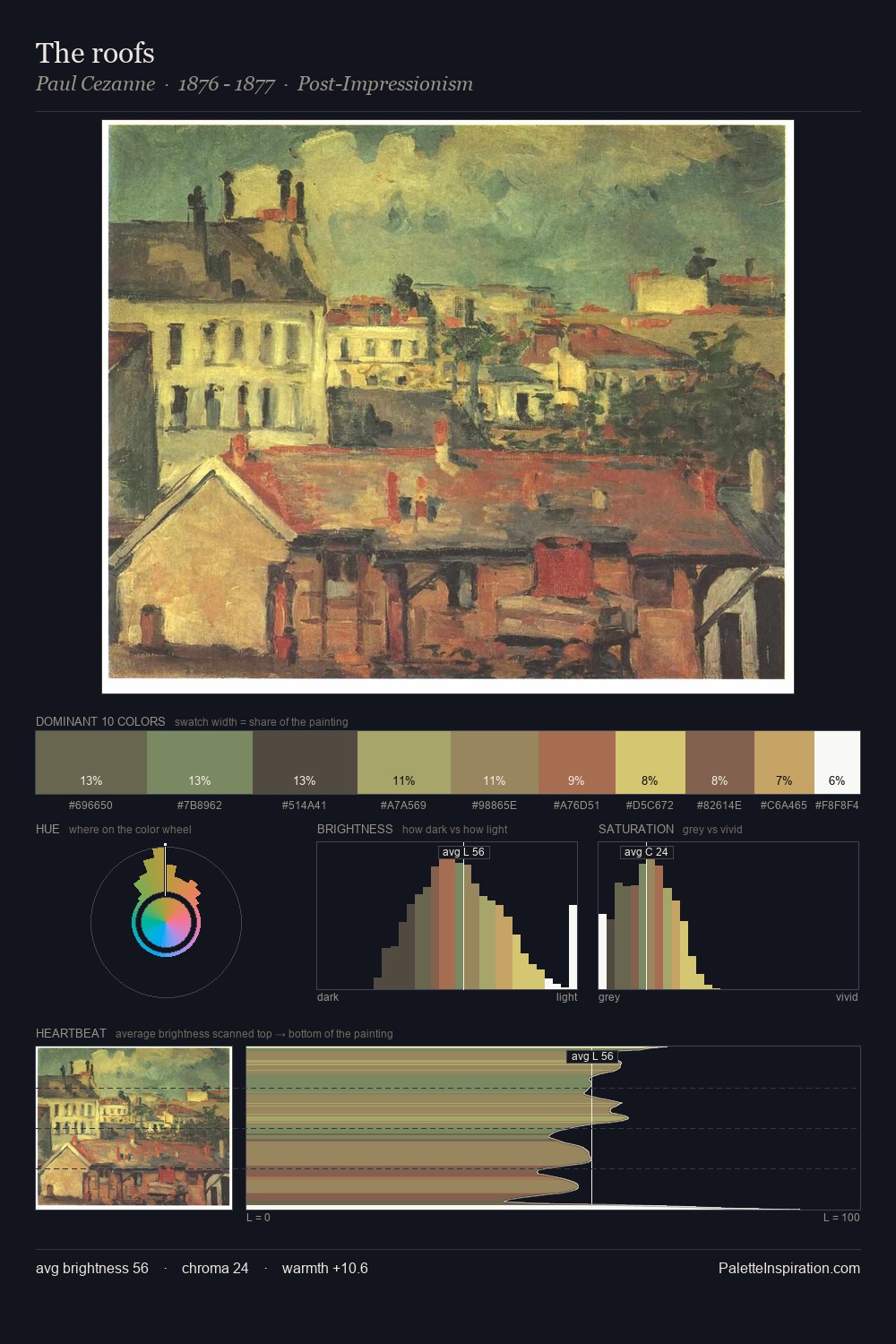Image resolution: width=896 pixels, height=1344 pixels.
Task: Click the 'L = 0' axis label
Action: click(258, 1218)
